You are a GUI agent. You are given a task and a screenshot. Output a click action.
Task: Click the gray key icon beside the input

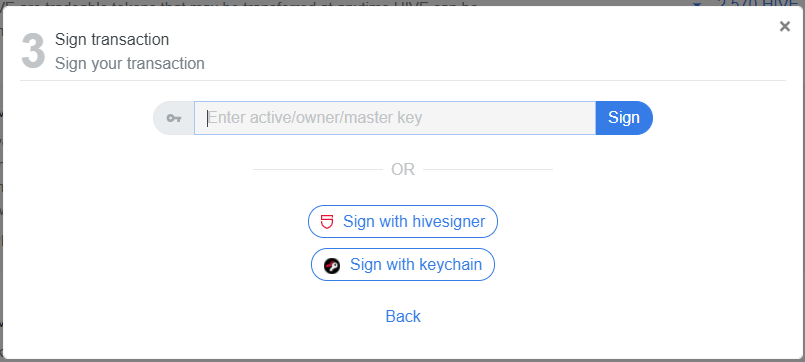(174, 118)
